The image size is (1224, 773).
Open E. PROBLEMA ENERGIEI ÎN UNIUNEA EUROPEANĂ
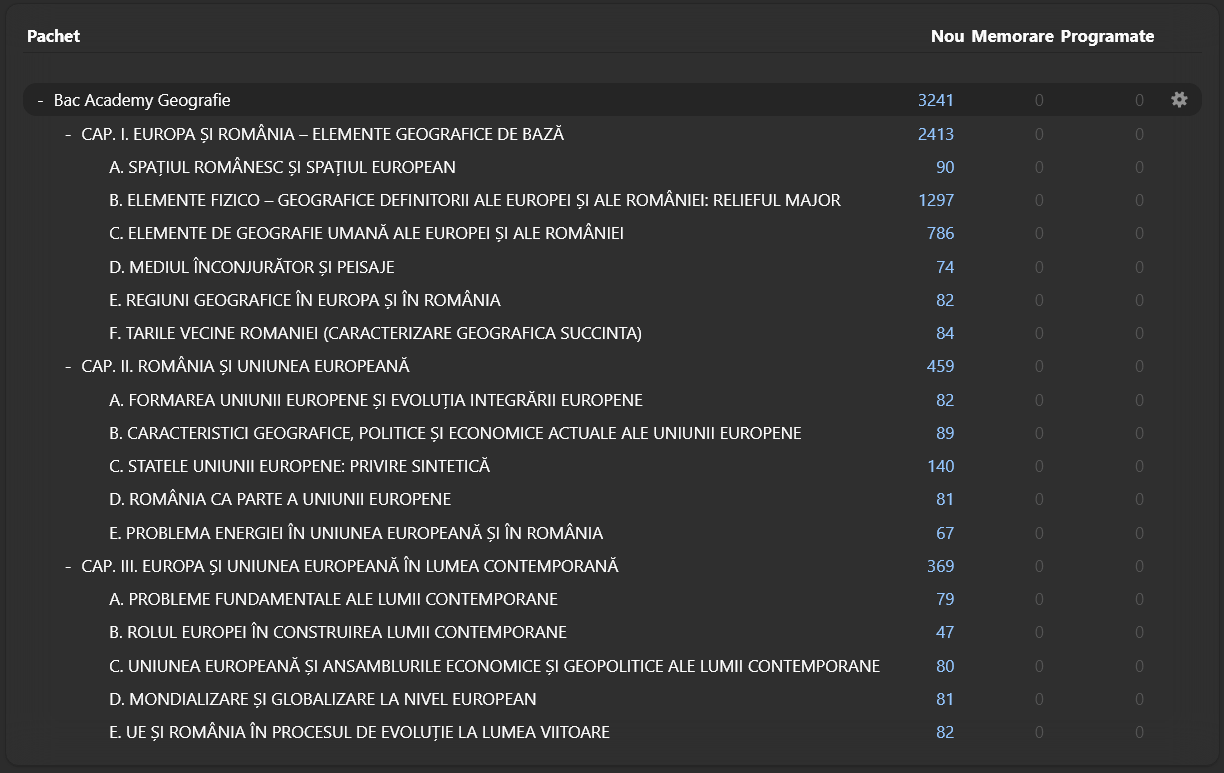[355, 533]
